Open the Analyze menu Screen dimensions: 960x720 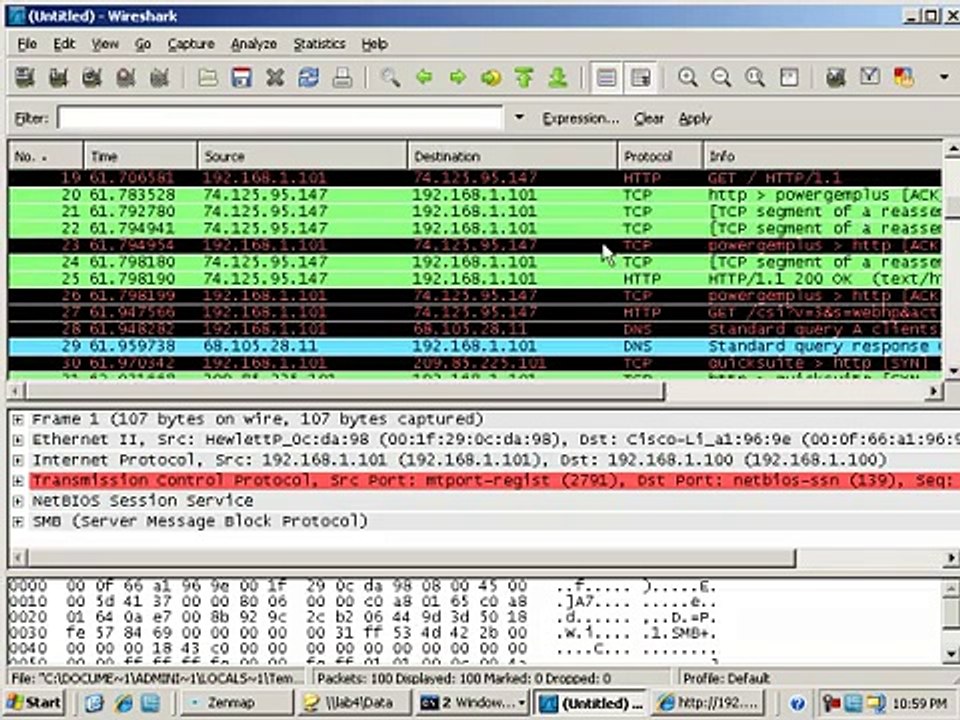point(253,43)
